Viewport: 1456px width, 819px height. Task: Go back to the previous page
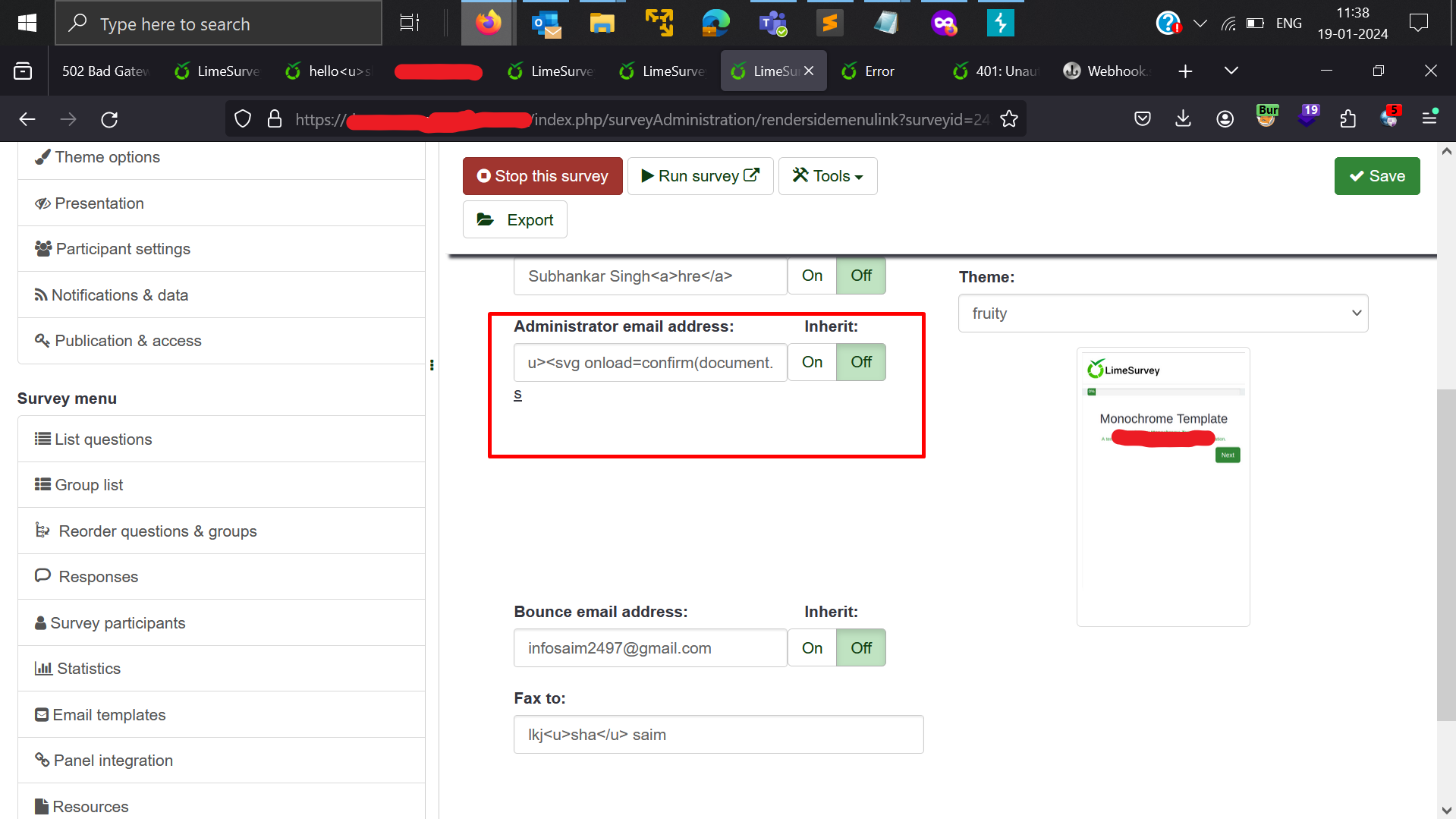[27, 119]
